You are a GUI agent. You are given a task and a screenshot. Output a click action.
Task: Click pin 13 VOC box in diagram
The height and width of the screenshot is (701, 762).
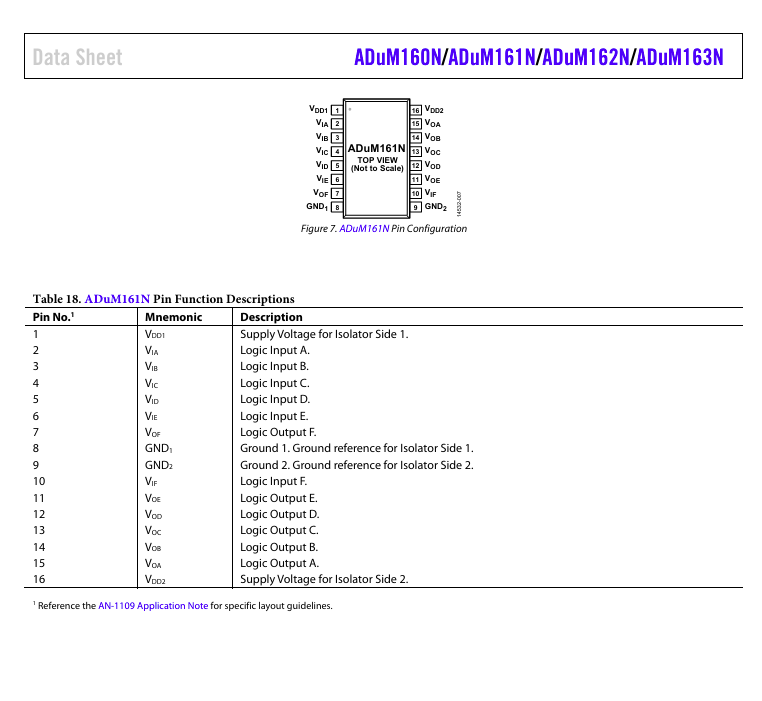(x=416, y=152)
